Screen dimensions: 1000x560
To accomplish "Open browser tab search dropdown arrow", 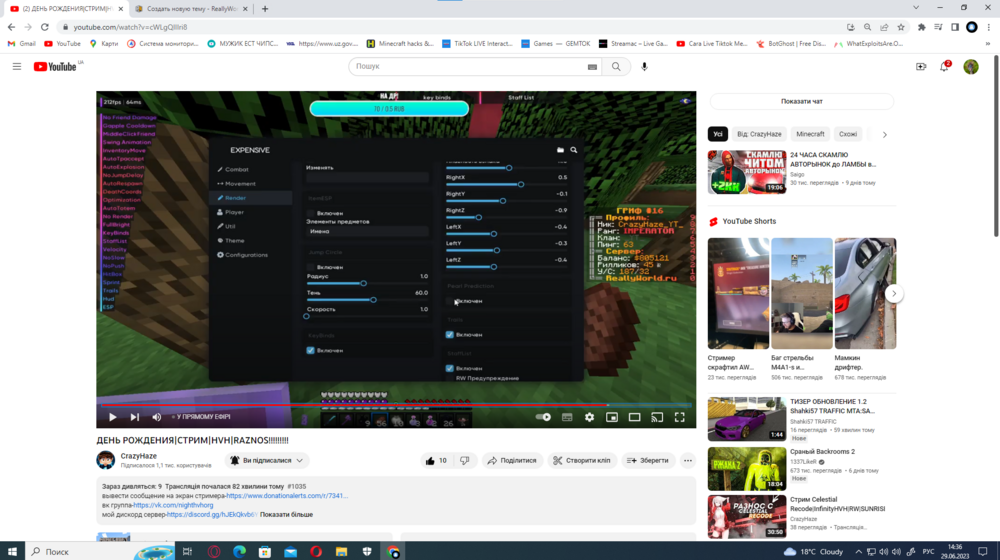I will (x=916, y=8).
